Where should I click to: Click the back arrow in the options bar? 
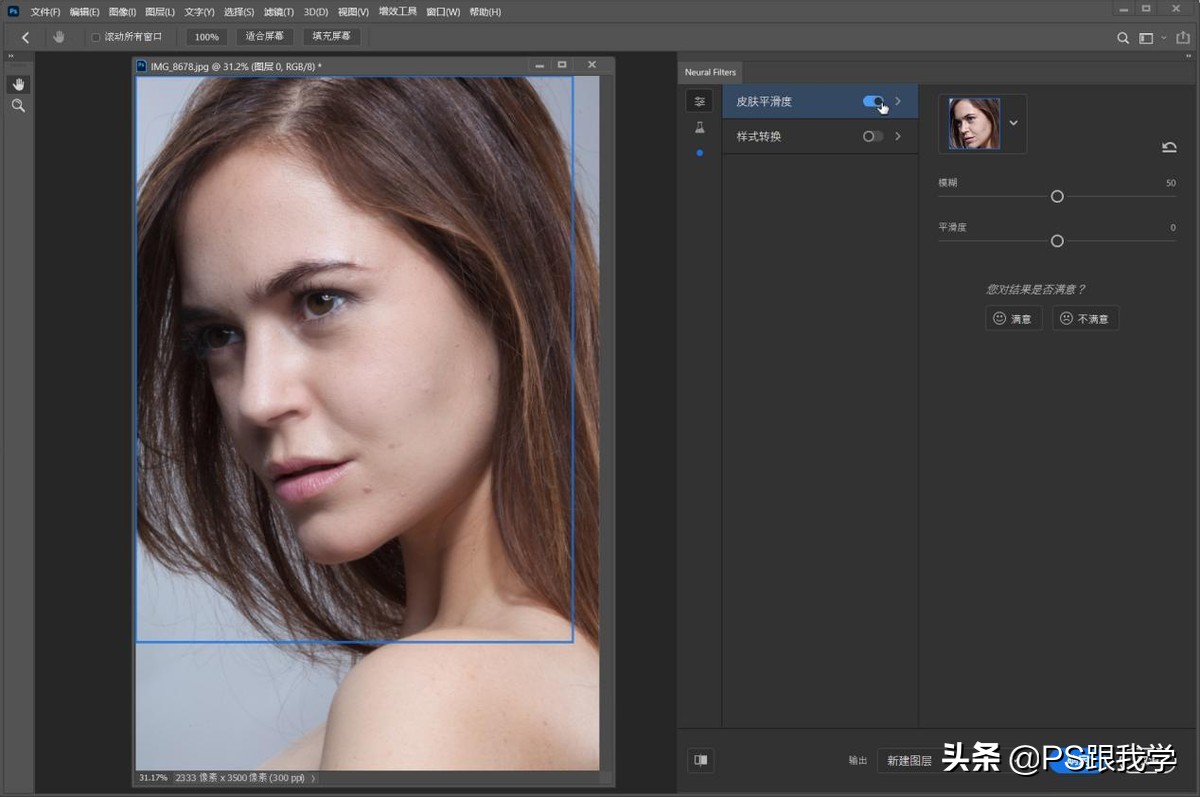(25, 37)
